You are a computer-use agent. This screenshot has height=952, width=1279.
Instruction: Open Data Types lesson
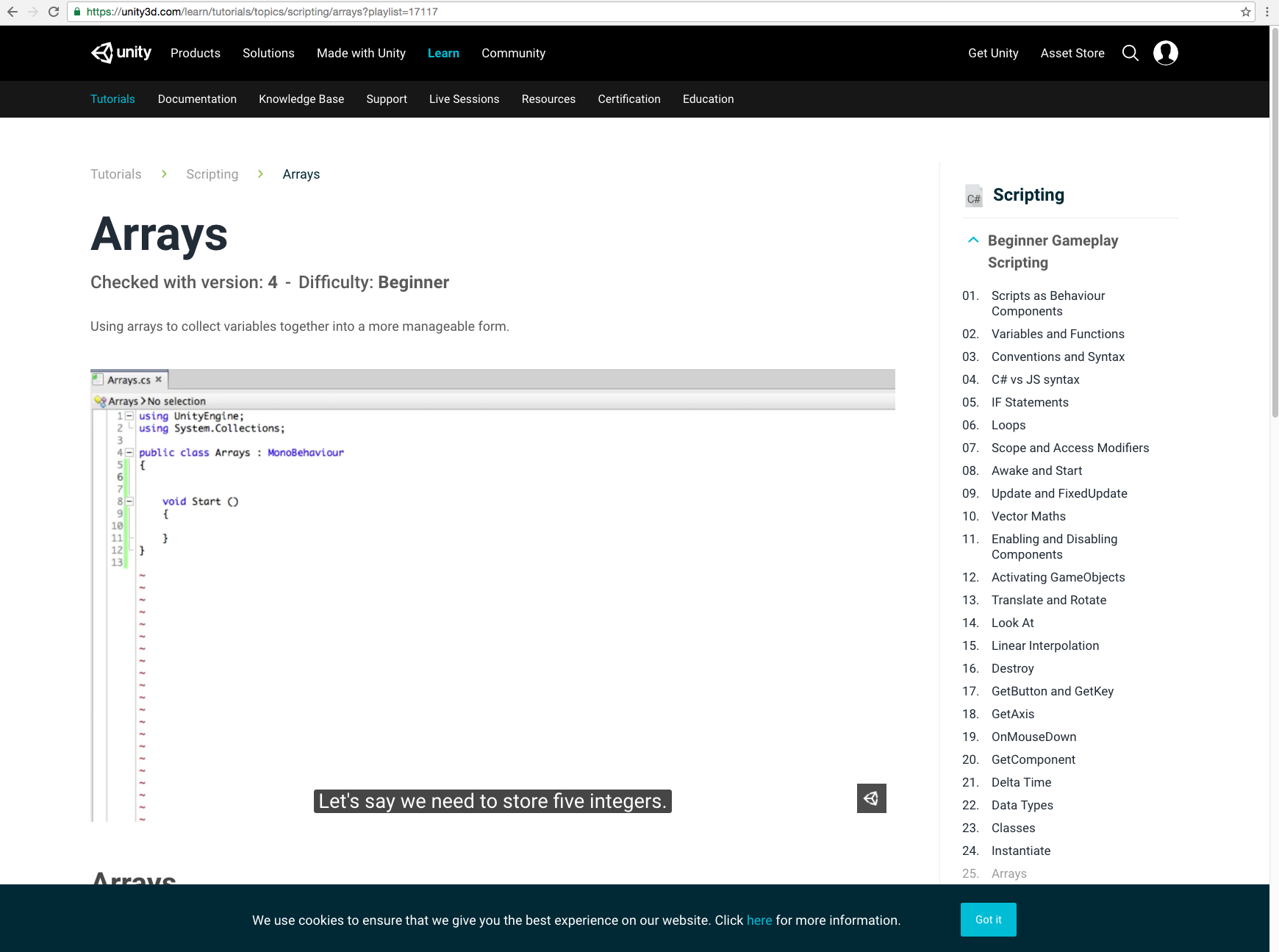pos(1022,805)
